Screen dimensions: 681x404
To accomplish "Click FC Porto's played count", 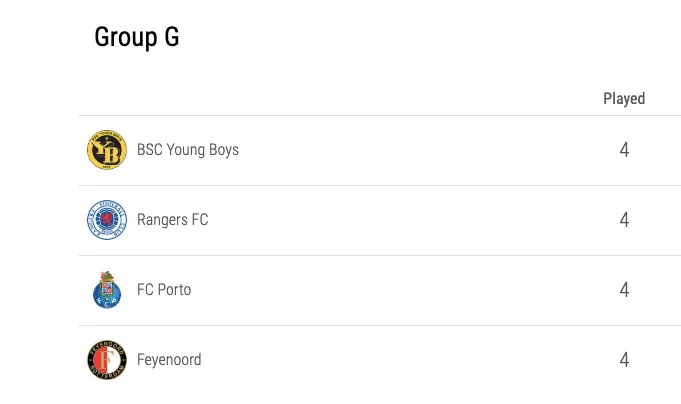I will coord(624,290).
